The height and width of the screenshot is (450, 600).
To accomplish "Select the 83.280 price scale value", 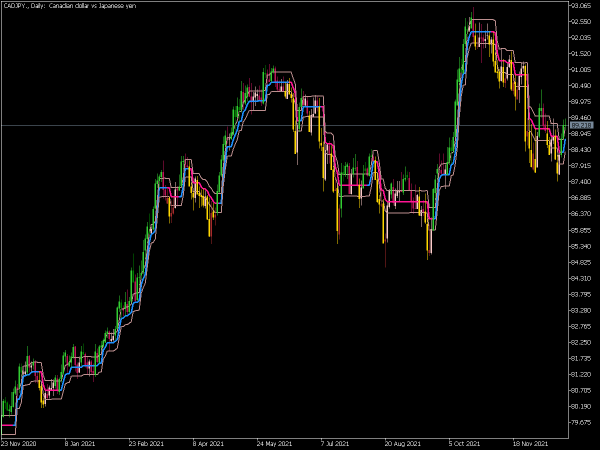I will pyautogui.click(x=580, y=310).
